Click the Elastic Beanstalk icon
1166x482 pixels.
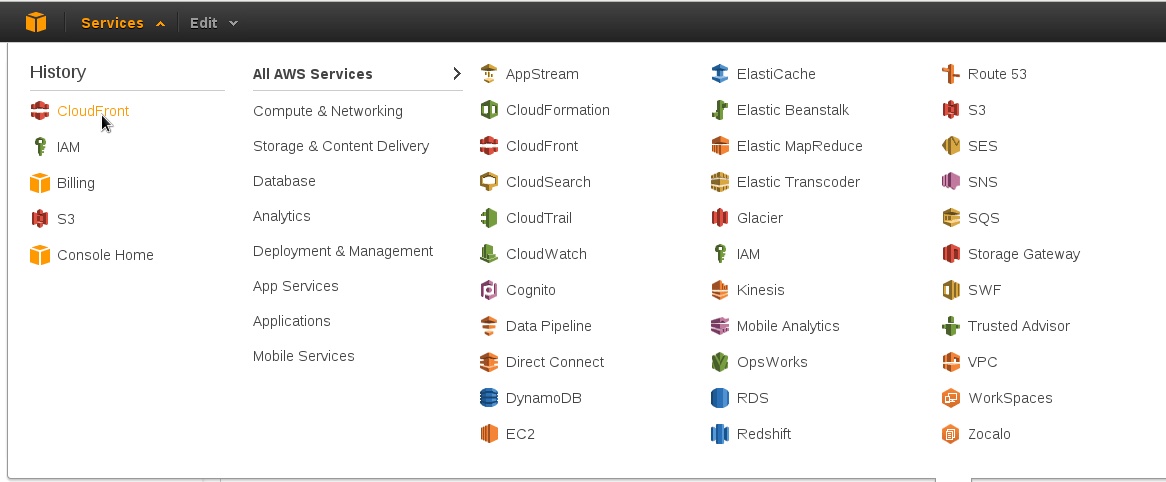tap(719, 110)
